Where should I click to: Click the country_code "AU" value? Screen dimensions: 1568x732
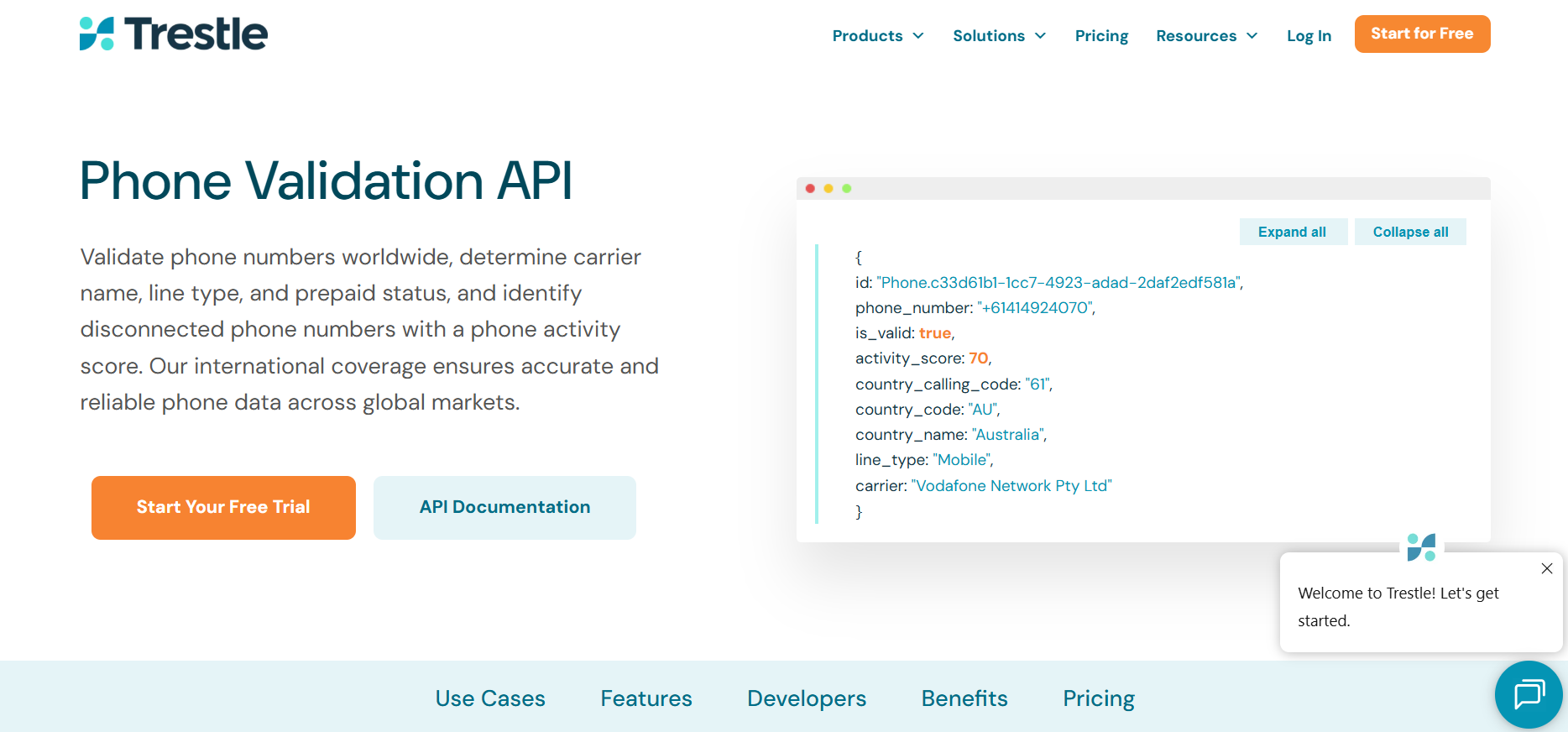point(983,410)
